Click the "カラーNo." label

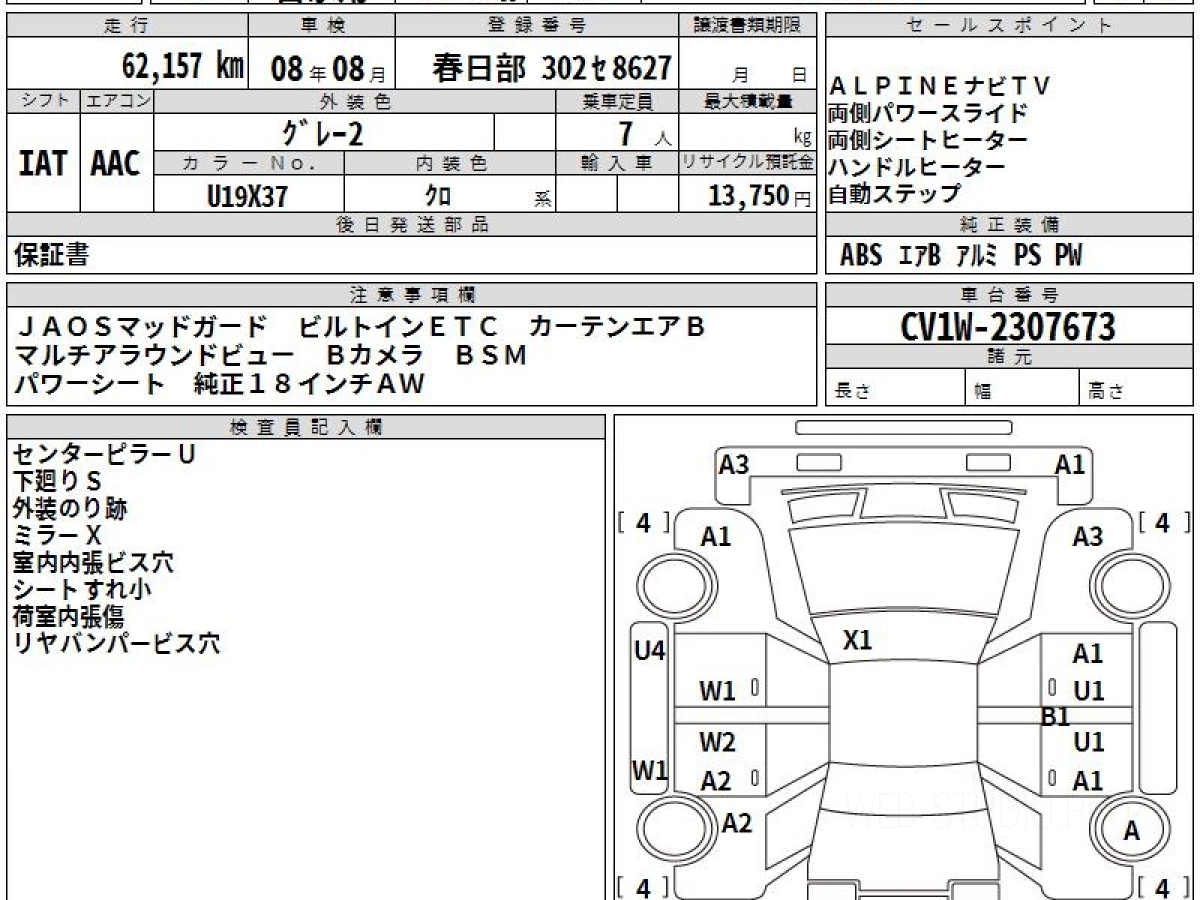(249, 163)
